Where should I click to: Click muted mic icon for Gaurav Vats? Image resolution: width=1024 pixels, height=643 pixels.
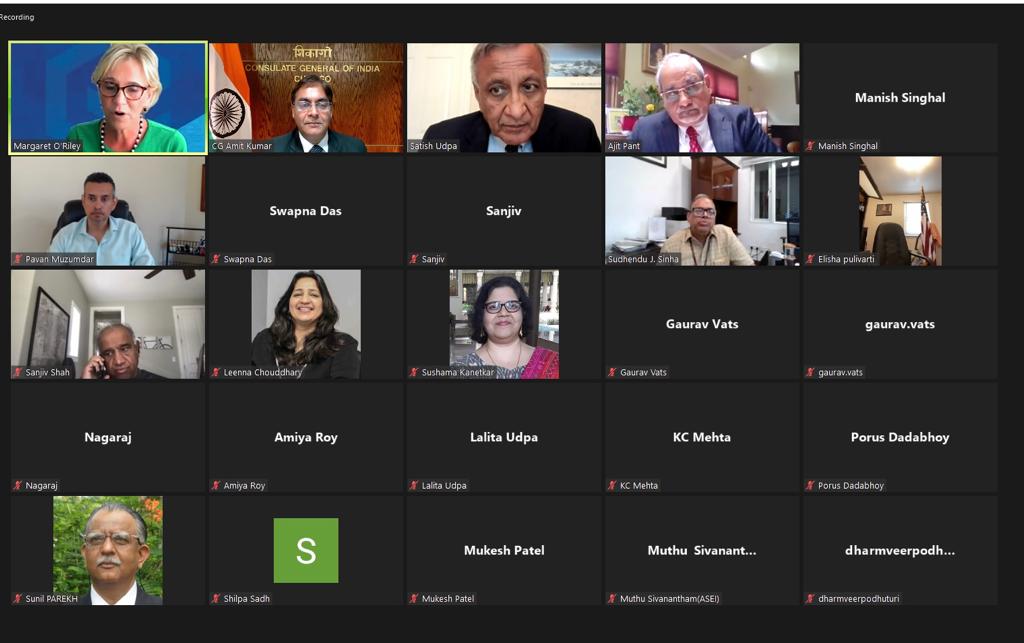tap(612, 372)
